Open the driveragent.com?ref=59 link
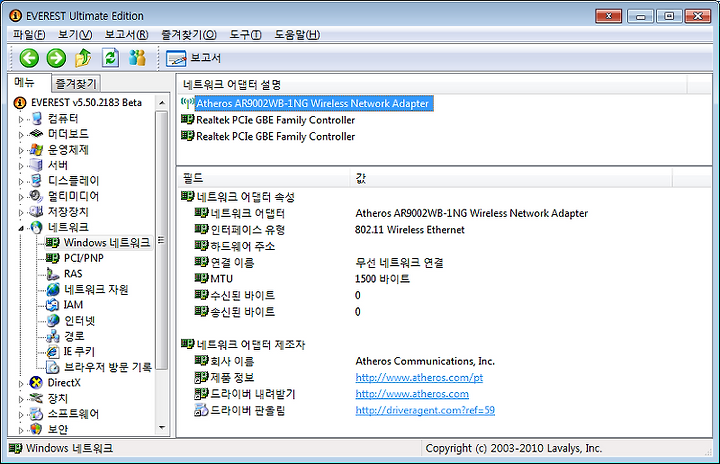The height and width of the screenshot is (464, 720). (x=425, y=410)
